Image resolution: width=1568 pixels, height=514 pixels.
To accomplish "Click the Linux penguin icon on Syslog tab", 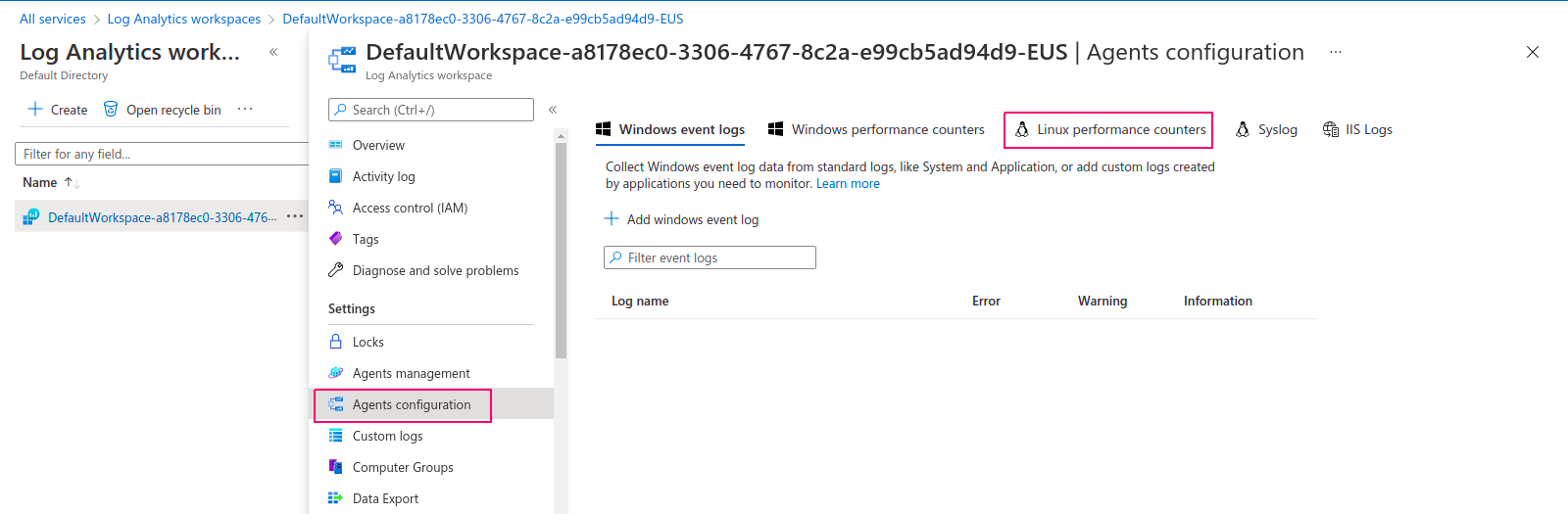I will (1243, 129).
